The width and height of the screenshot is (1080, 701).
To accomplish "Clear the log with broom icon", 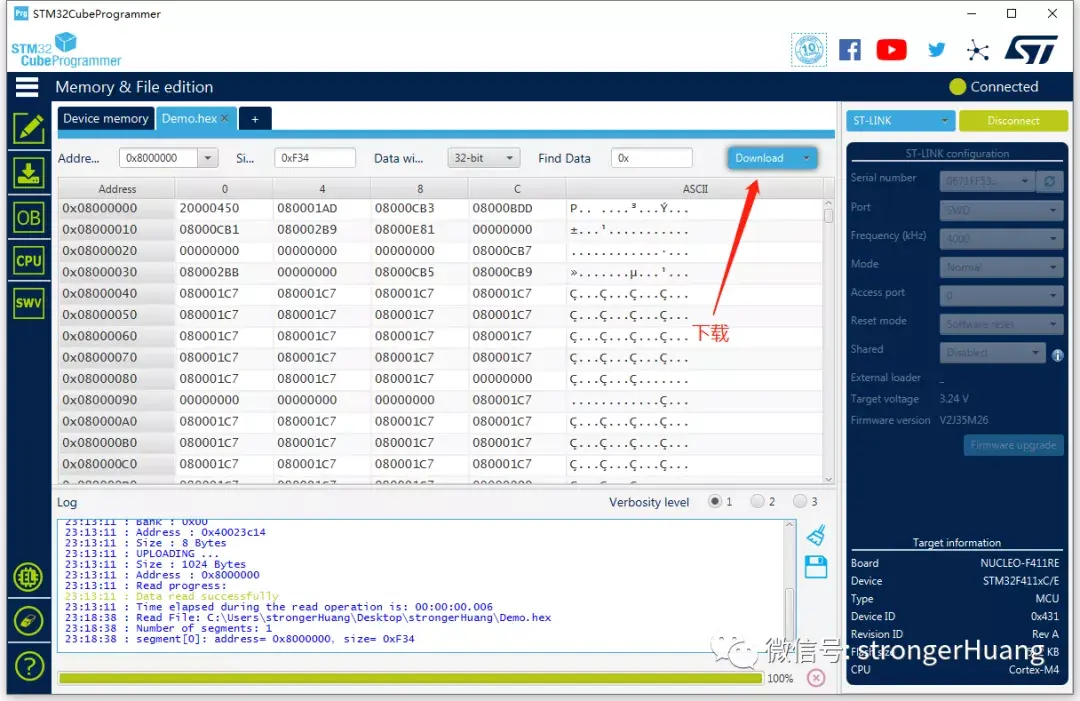I will (x=815, y=535).
